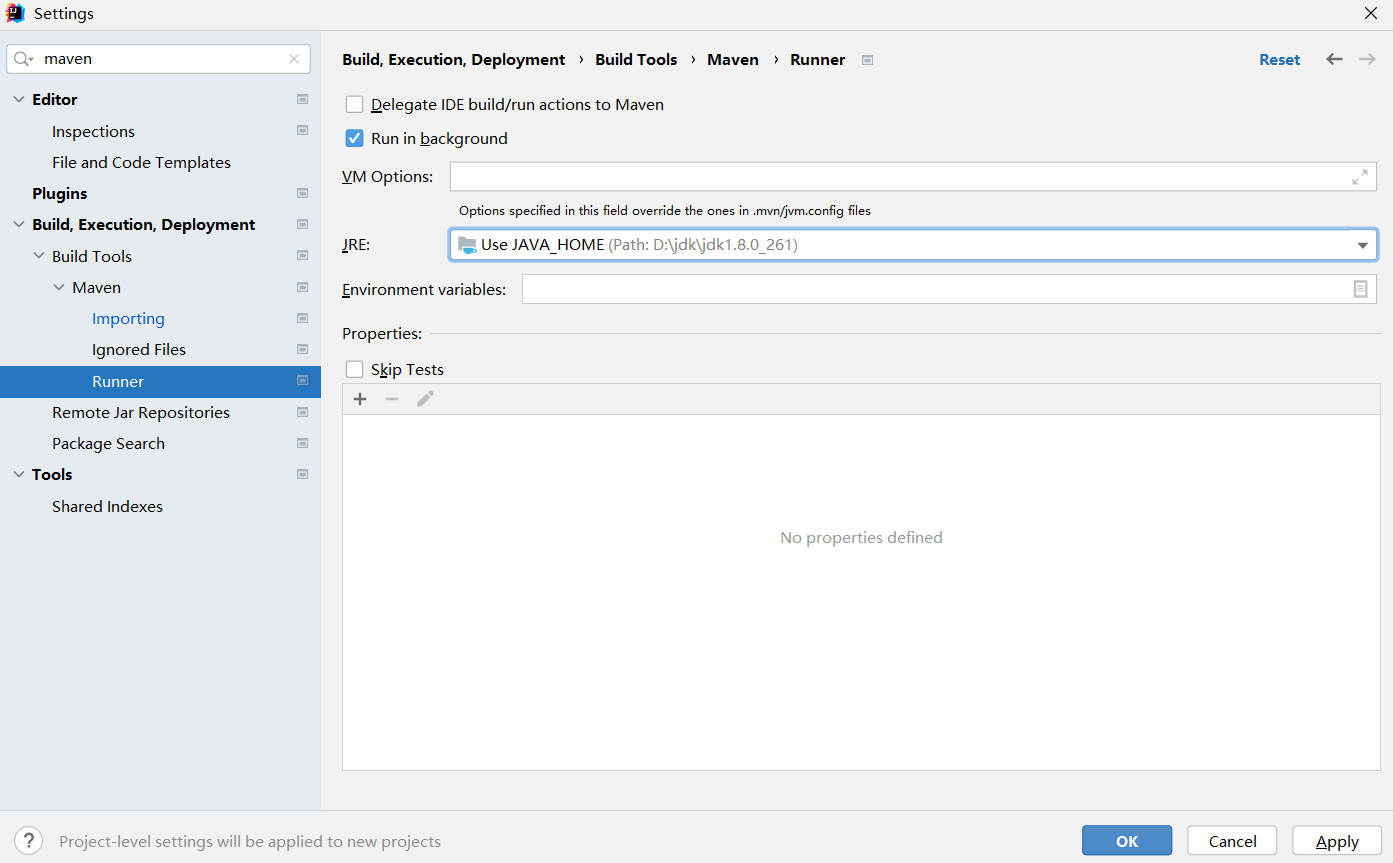Click project-level icon next to Inspections
The width and height of the screenshot is (1393, 863).
coord(302,131)
